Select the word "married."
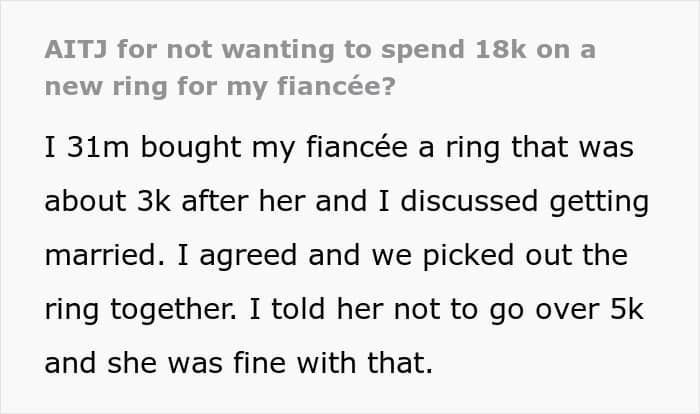The image size is (700, 414). [x=99, y=256]
